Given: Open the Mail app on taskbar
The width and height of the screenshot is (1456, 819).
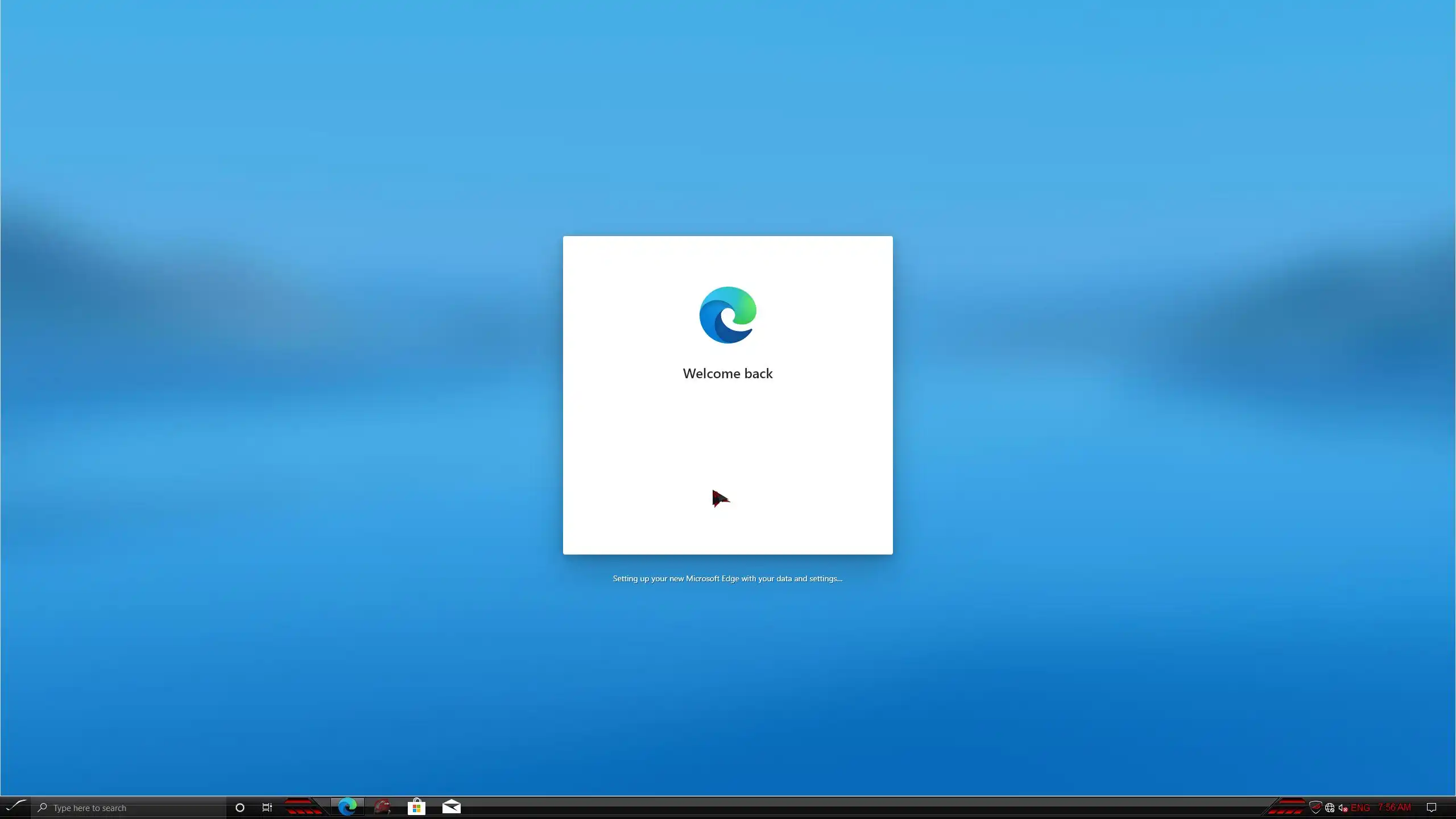Looking at the screenshot, I should point(451,807).
